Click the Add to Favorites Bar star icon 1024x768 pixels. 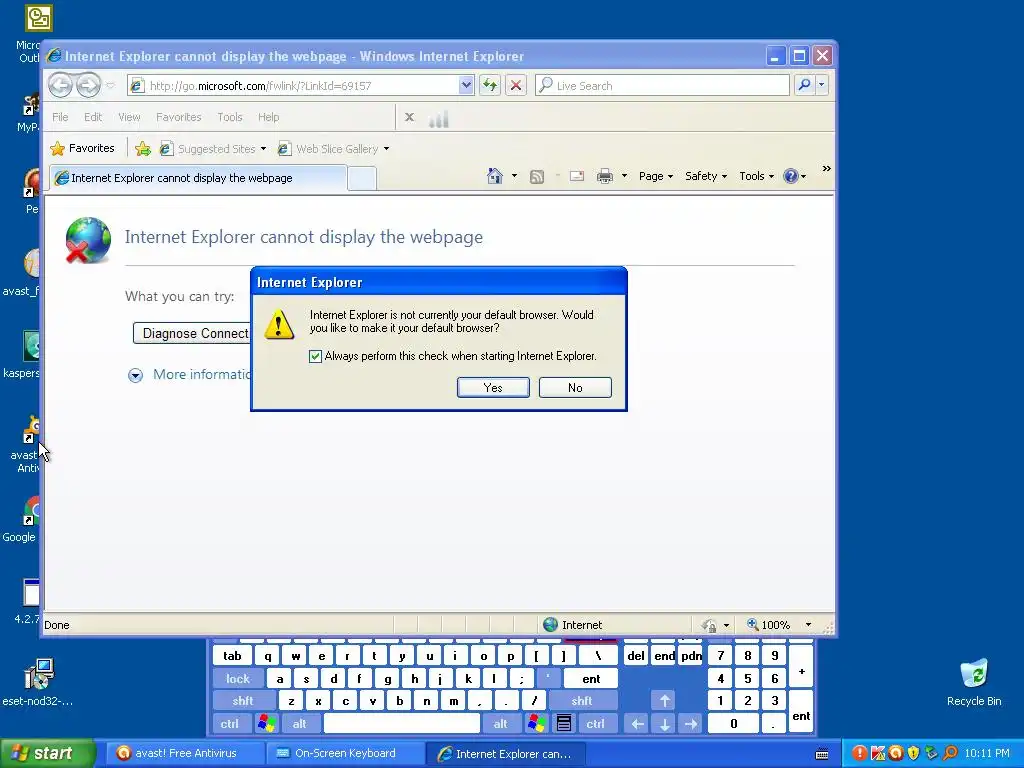[x=142, y=149]
